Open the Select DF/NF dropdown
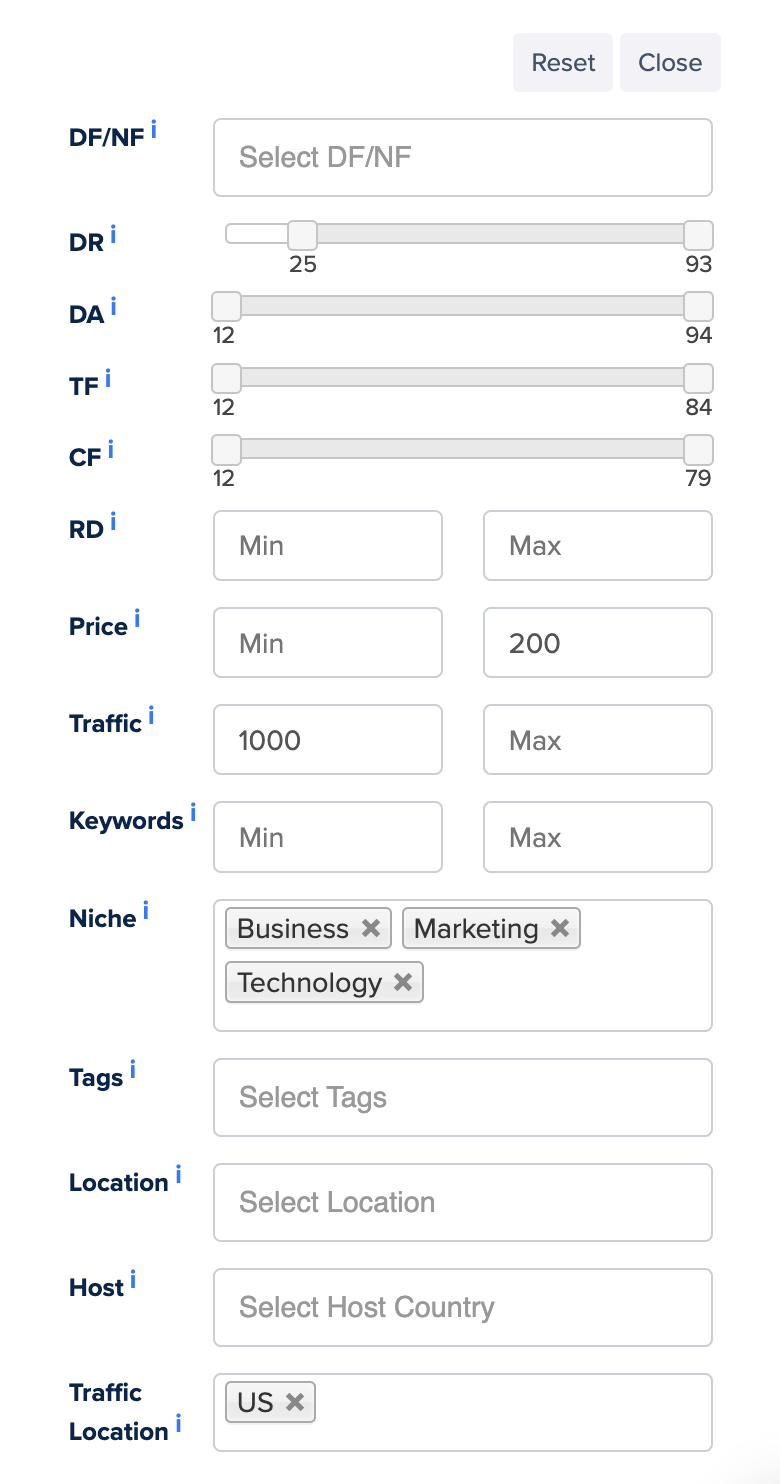 (462, 157)
